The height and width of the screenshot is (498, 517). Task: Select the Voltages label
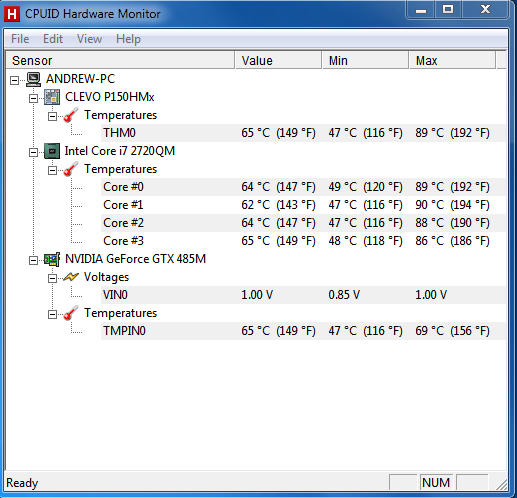pos(106,277)
